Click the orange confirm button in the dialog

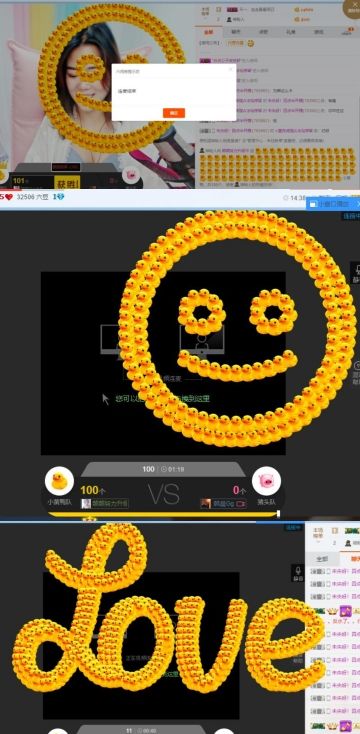174,113
